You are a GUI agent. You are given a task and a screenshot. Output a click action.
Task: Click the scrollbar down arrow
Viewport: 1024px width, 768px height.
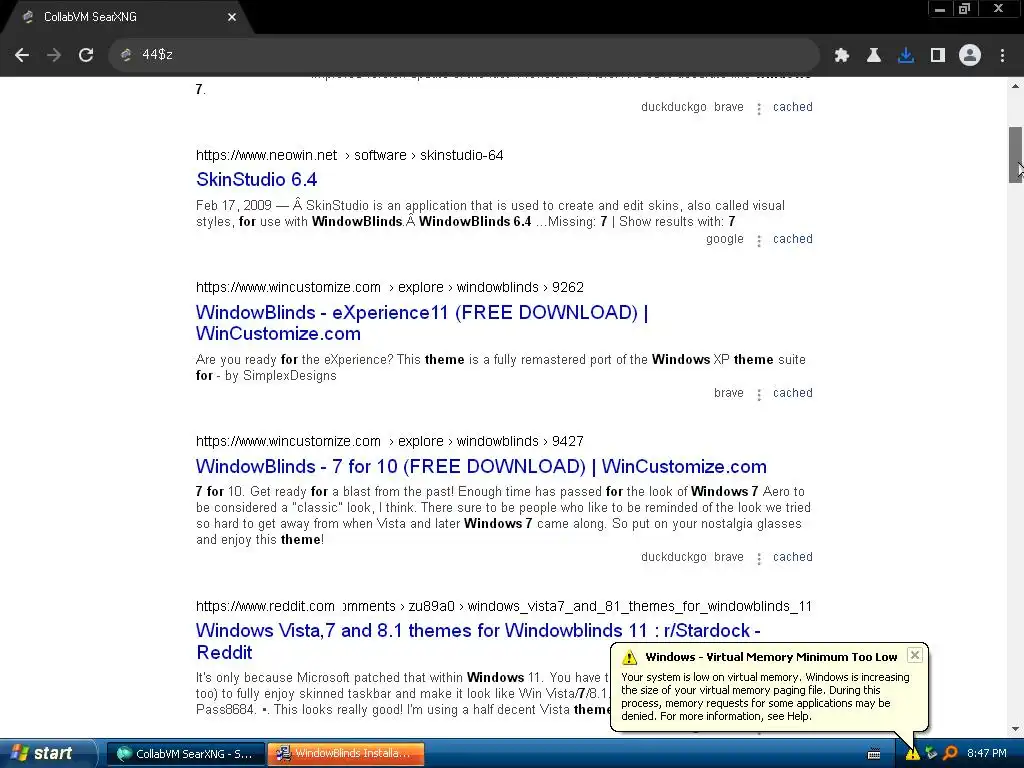(1016, 729)
